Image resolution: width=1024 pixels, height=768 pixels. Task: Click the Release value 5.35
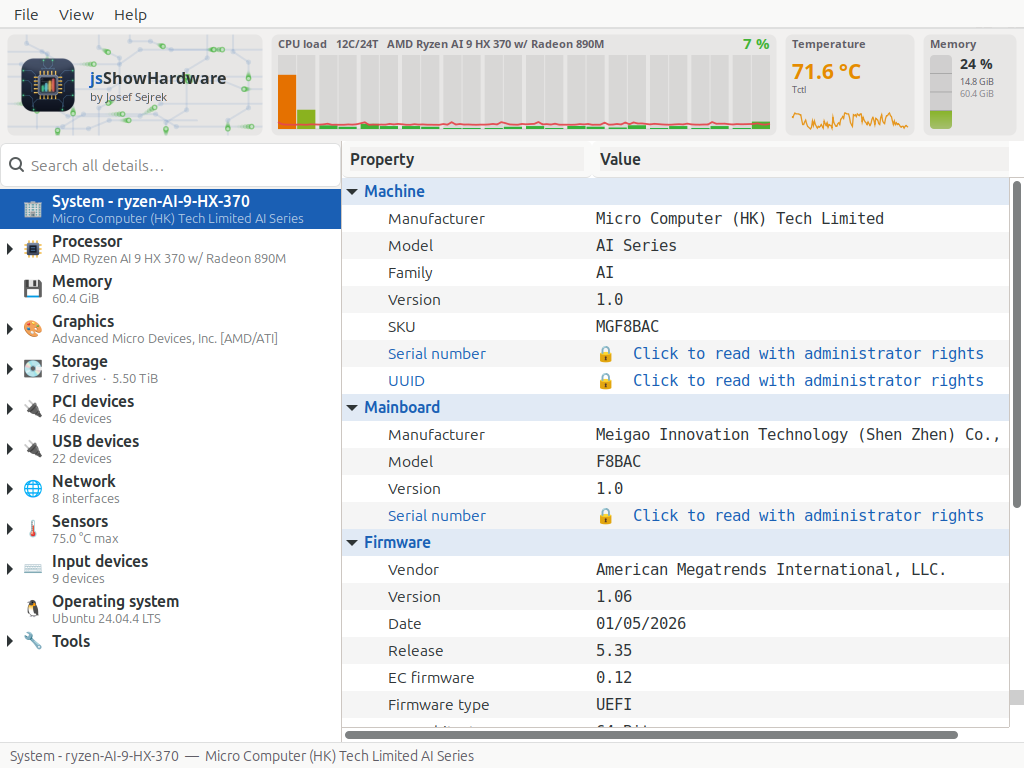click(614, 650)
